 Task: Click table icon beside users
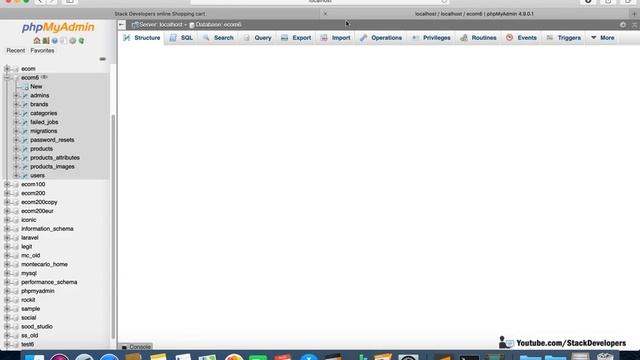tap(25, 176)
